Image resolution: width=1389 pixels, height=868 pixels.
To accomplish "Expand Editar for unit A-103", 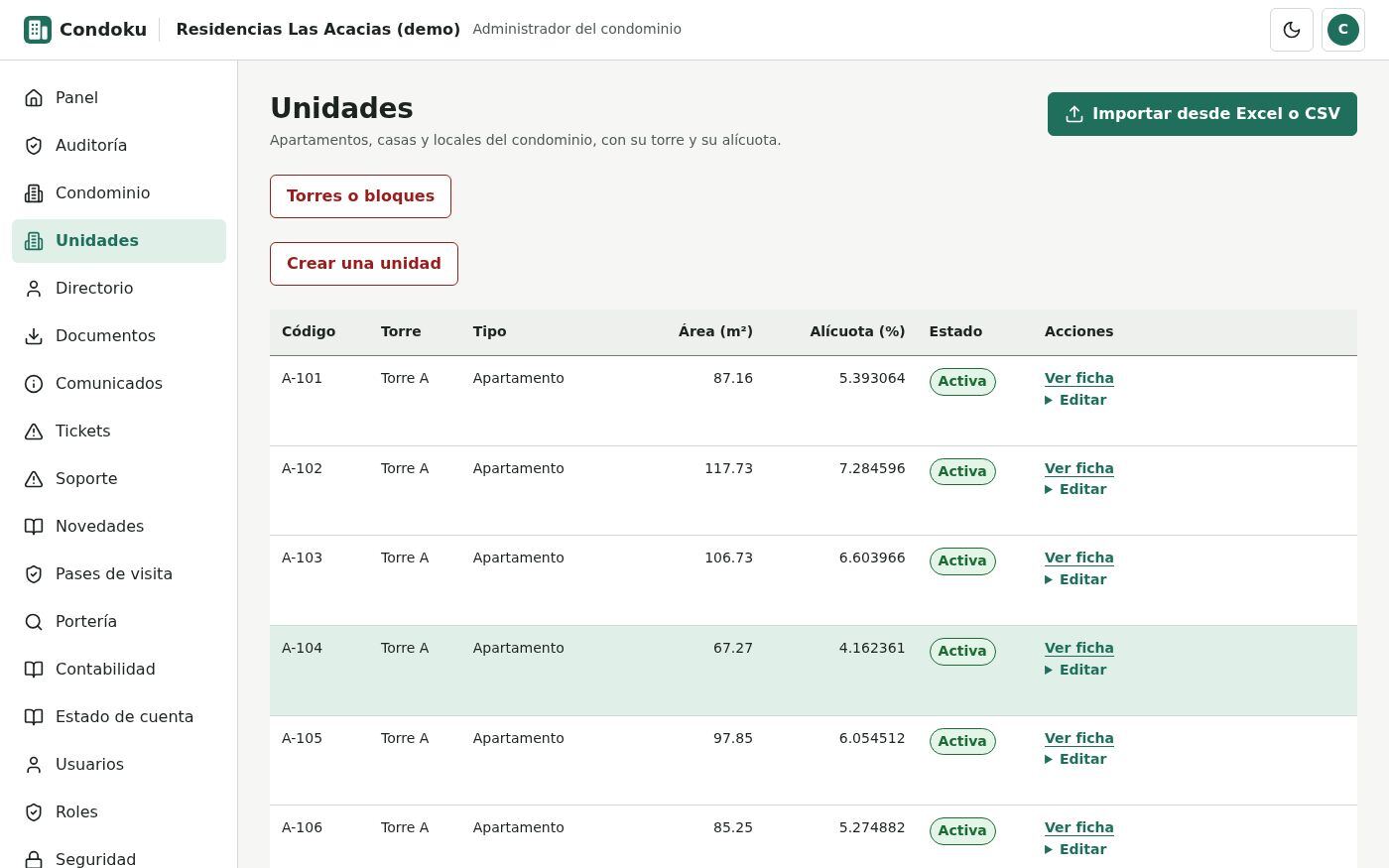I will [x=1075, y=579].
